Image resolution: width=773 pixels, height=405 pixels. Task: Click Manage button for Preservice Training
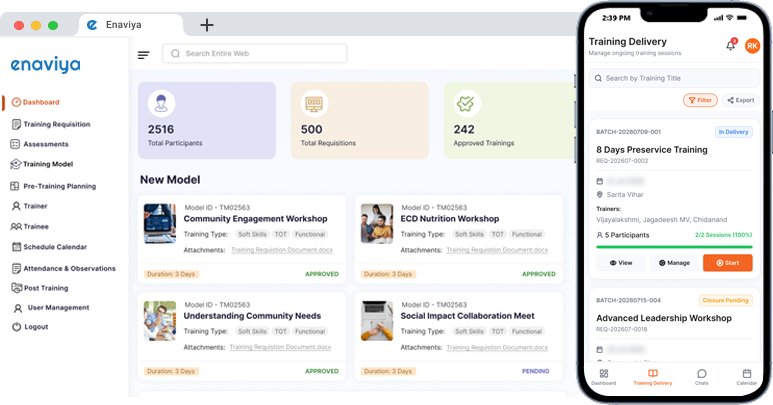tap(674, 263)
